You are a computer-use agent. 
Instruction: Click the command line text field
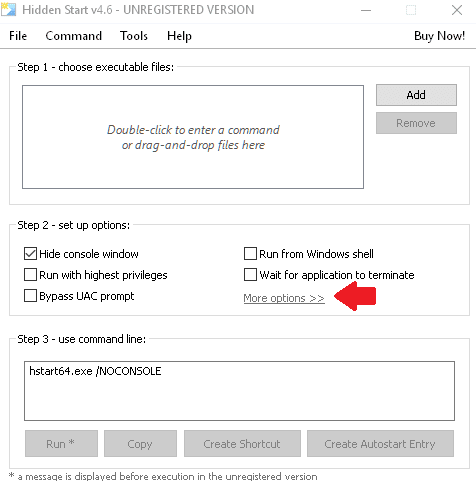pyautogui.click(x=239, y=391)
